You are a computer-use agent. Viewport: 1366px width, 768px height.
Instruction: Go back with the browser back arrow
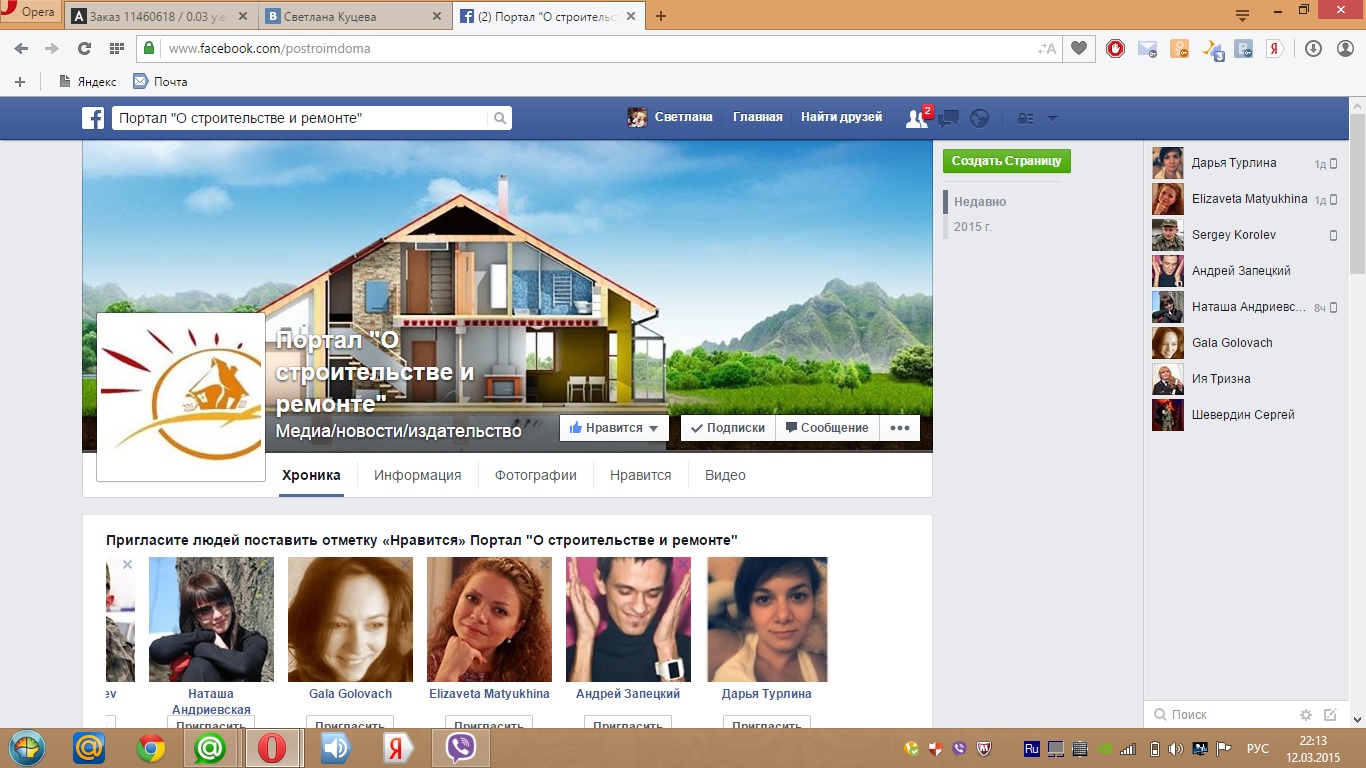21,48
